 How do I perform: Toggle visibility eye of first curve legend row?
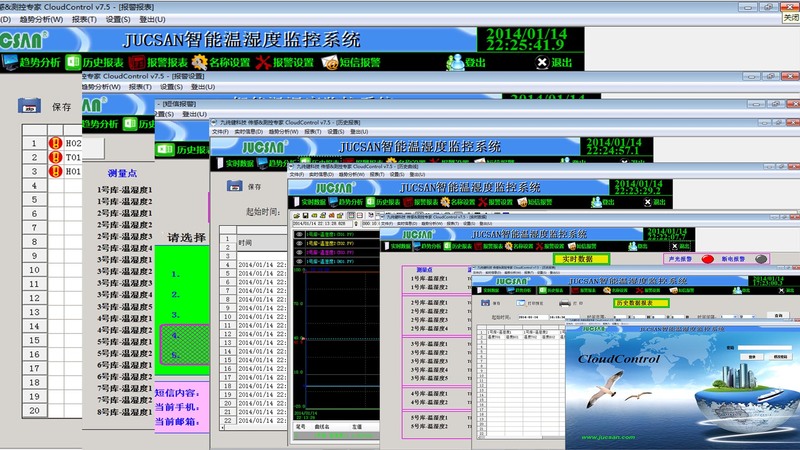[299, 235]
